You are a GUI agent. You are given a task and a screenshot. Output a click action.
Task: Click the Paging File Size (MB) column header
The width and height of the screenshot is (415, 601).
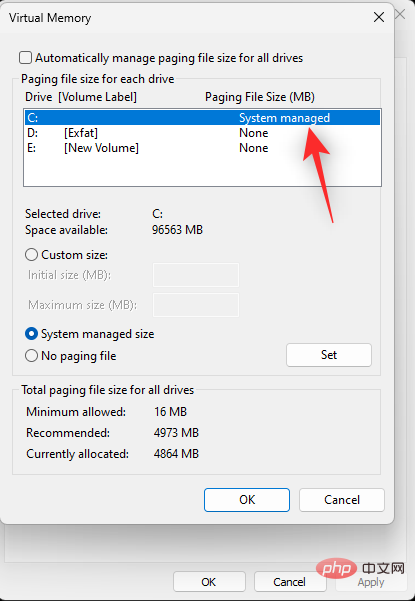pyautogui.click(x=260, y=97)
